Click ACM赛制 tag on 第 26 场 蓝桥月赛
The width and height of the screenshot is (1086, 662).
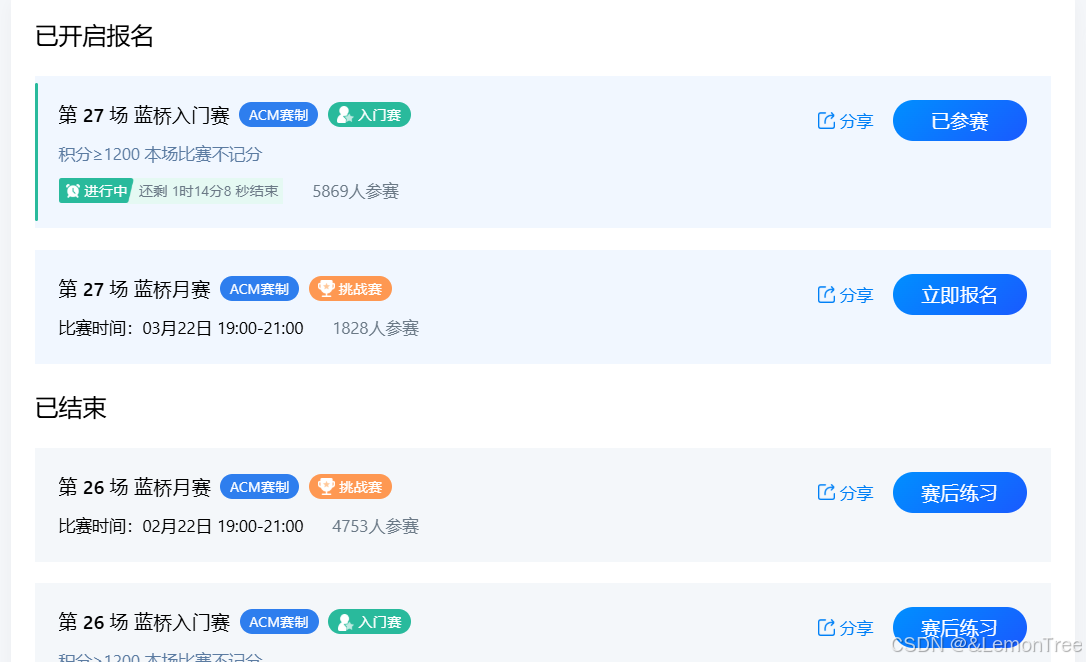click(259, 487)
